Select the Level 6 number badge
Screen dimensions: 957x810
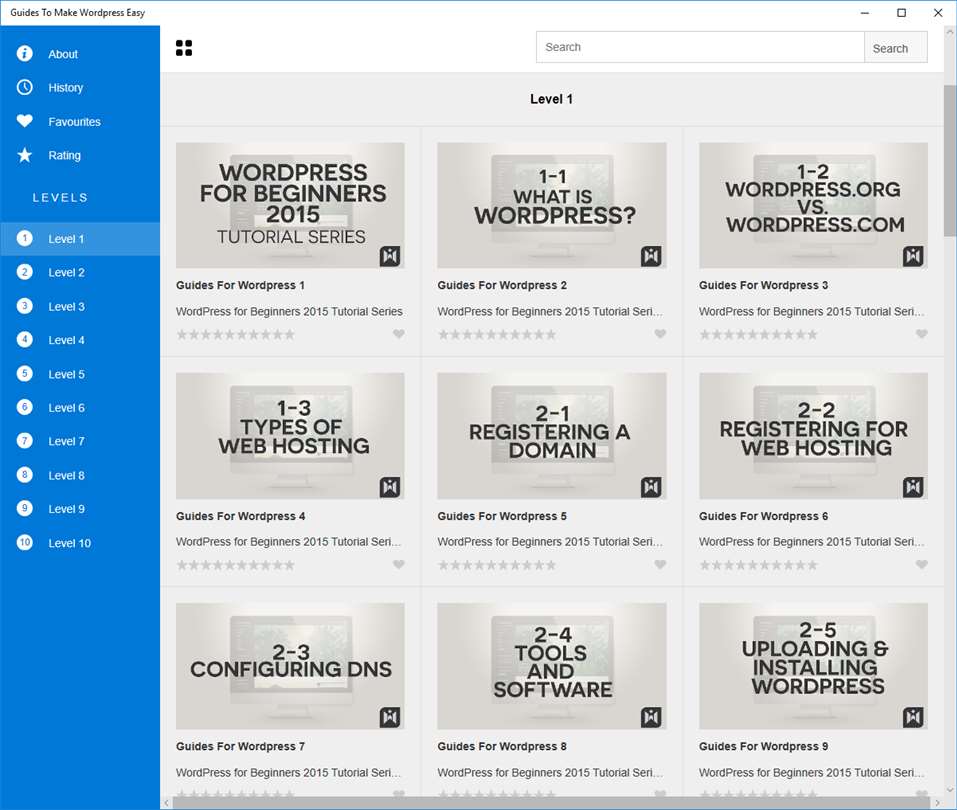pos(24,407)
